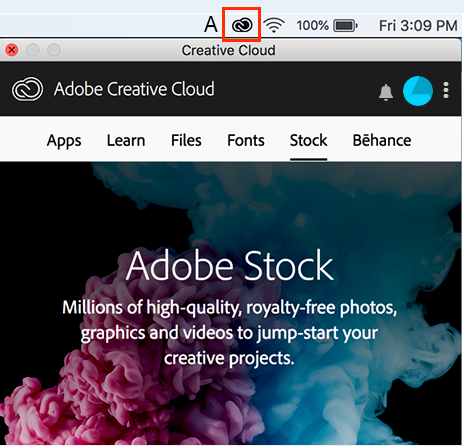Switch to the Apps tab
This screenshot has width=464, height=446.
(64, 140)
